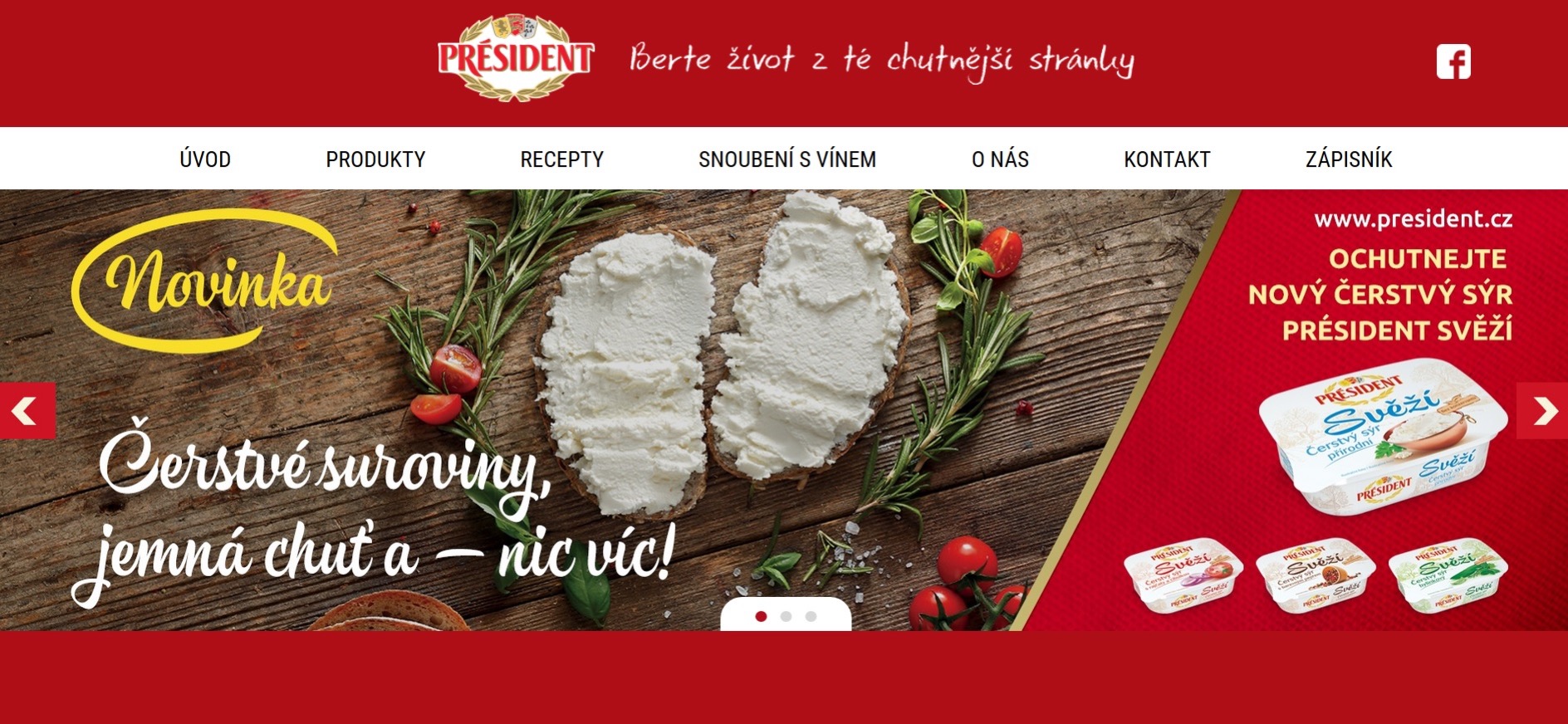Open the KONTAKT page
The image size is (1568, 724).
[x=1167, y=159]
